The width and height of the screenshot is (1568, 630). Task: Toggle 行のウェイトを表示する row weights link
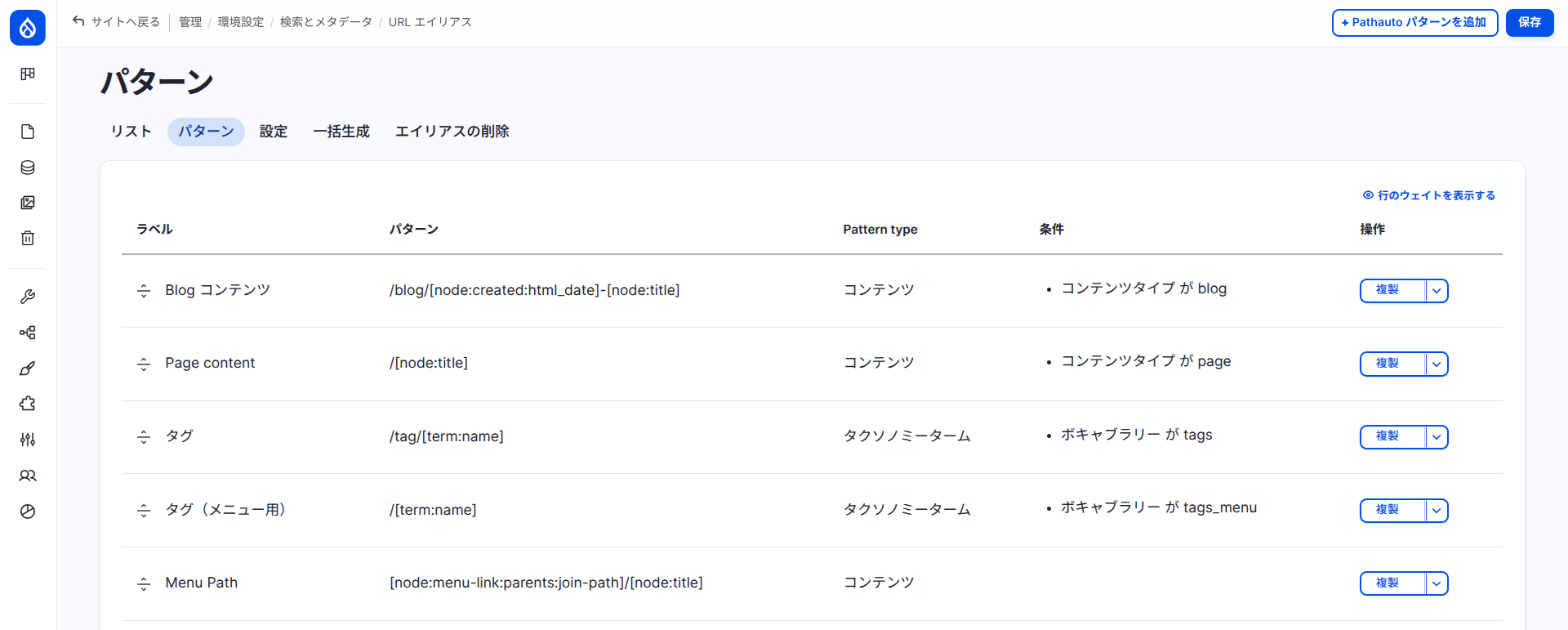point(1429,195)
